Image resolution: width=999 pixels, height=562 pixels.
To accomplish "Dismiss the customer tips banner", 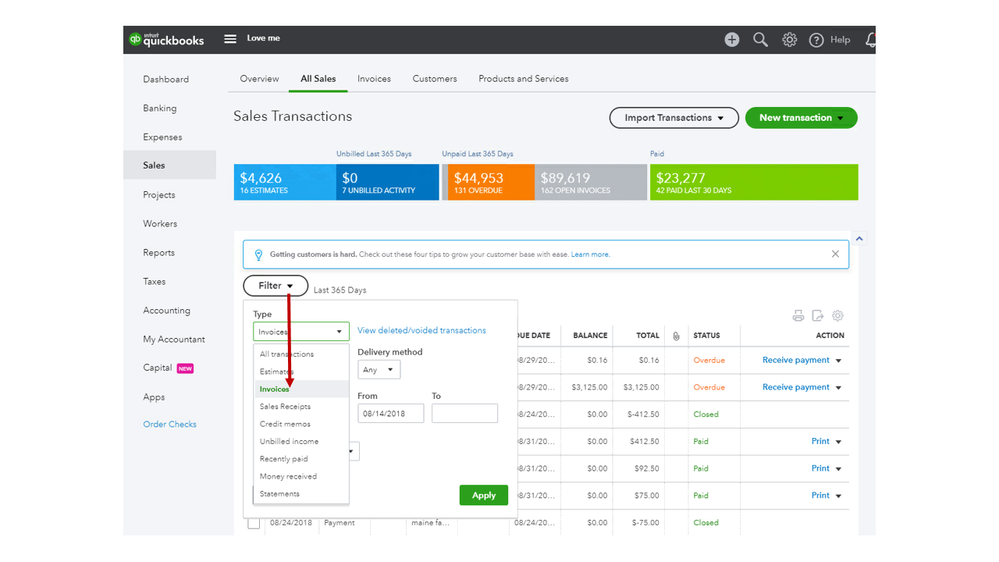I will (835, 254).
